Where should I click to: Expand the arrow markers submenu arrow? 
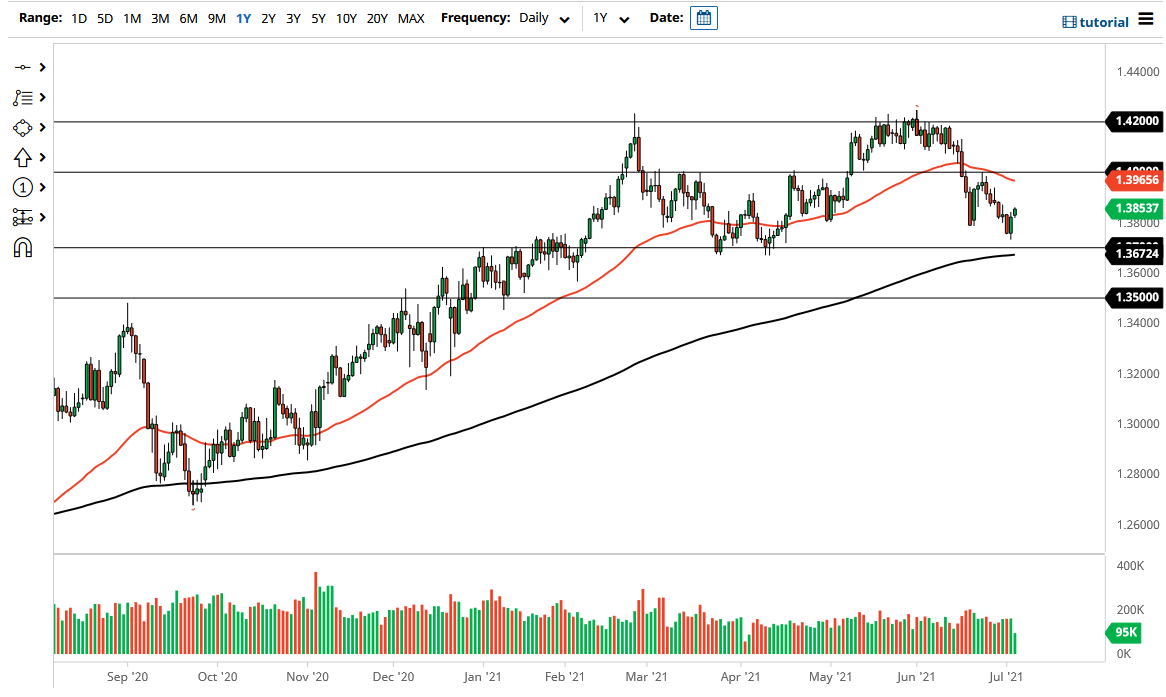tap(42, 158)
